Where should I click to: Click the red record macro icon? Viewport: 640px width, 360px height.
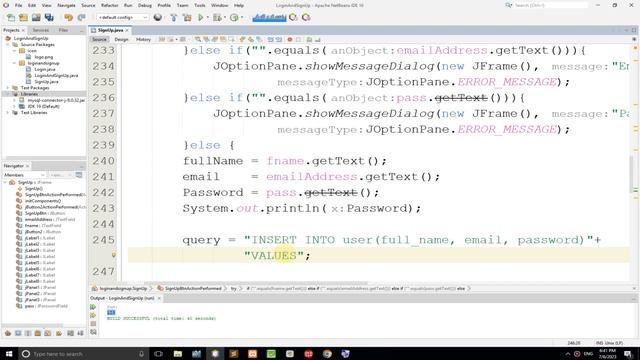pyautogui.click(x=290, y=40)
